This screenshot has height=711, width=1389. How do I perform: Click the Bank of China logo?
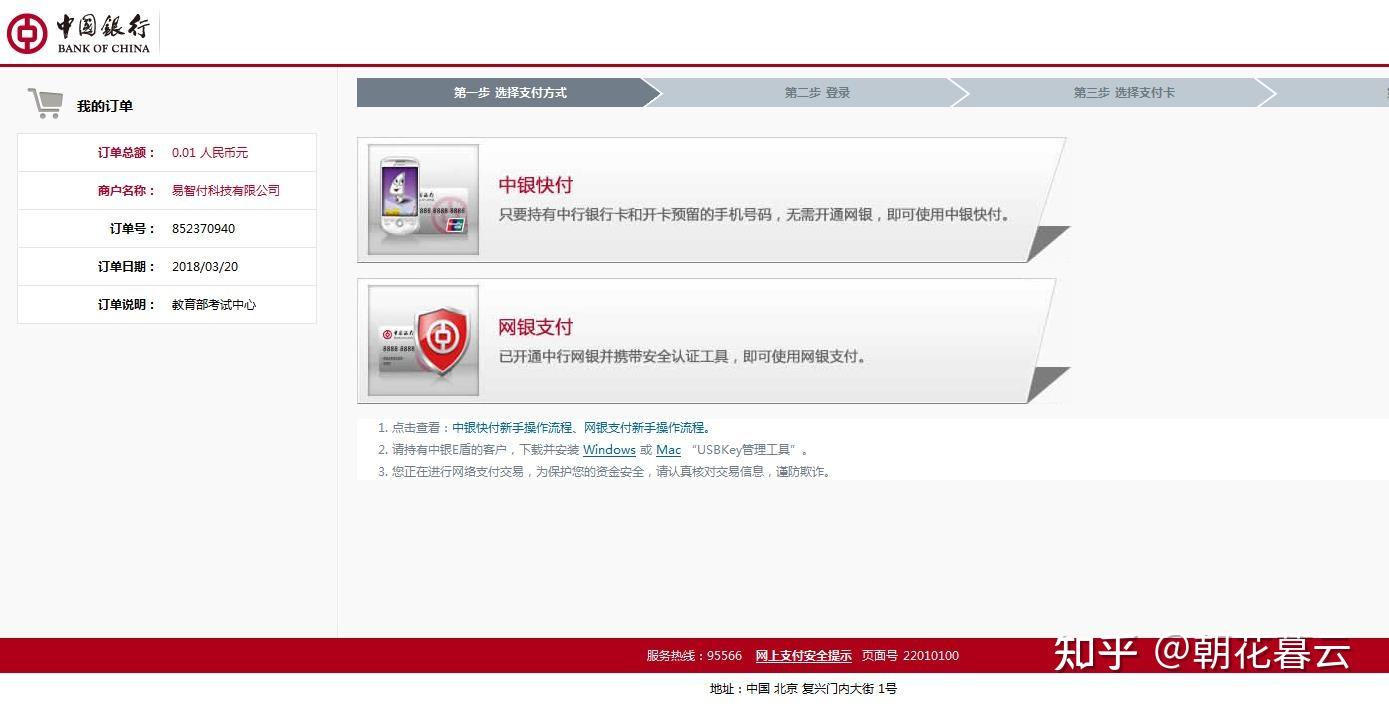coord(79,33)
